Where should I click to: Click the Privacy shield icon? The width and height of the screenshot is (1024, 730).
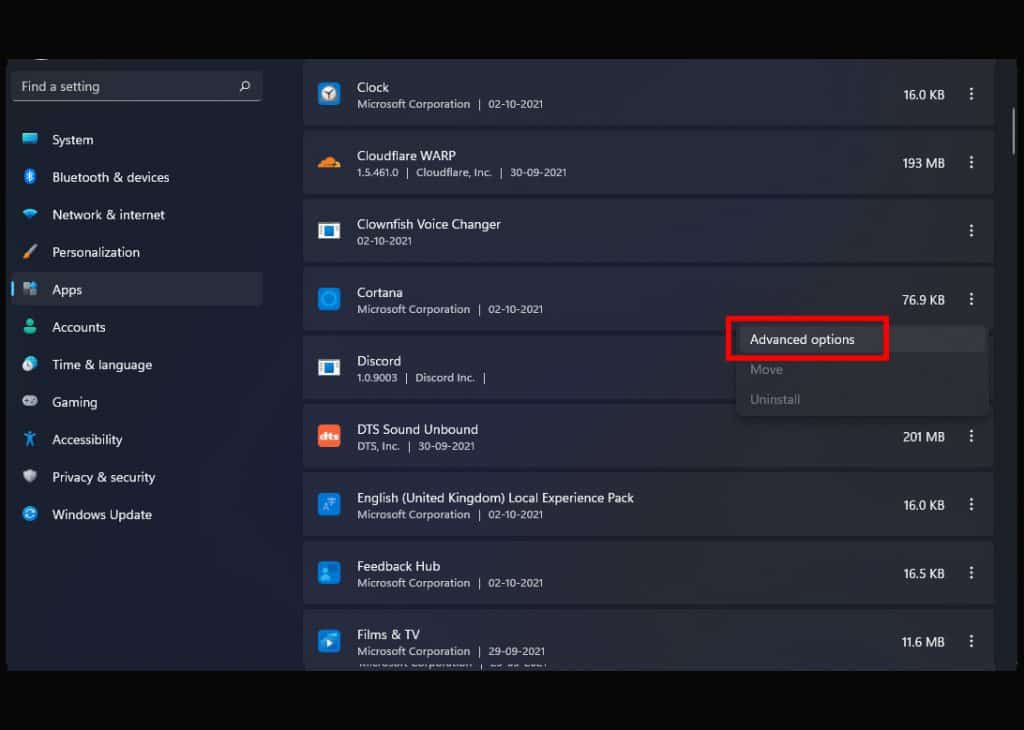[30, 476]
